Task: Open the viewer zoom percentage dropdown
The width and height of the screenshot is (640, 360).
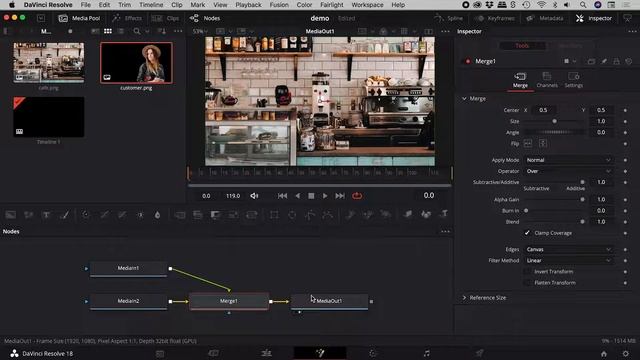Action: click(200, 31)
